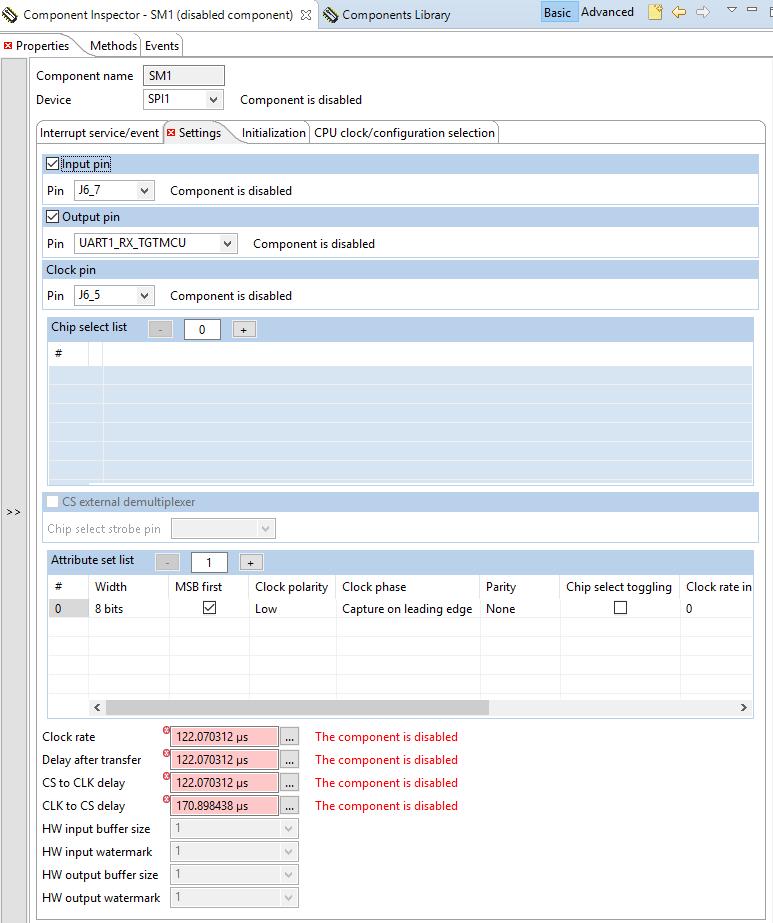
Task: Click the Delay after transfer error icon
Action: click(166, 753)
